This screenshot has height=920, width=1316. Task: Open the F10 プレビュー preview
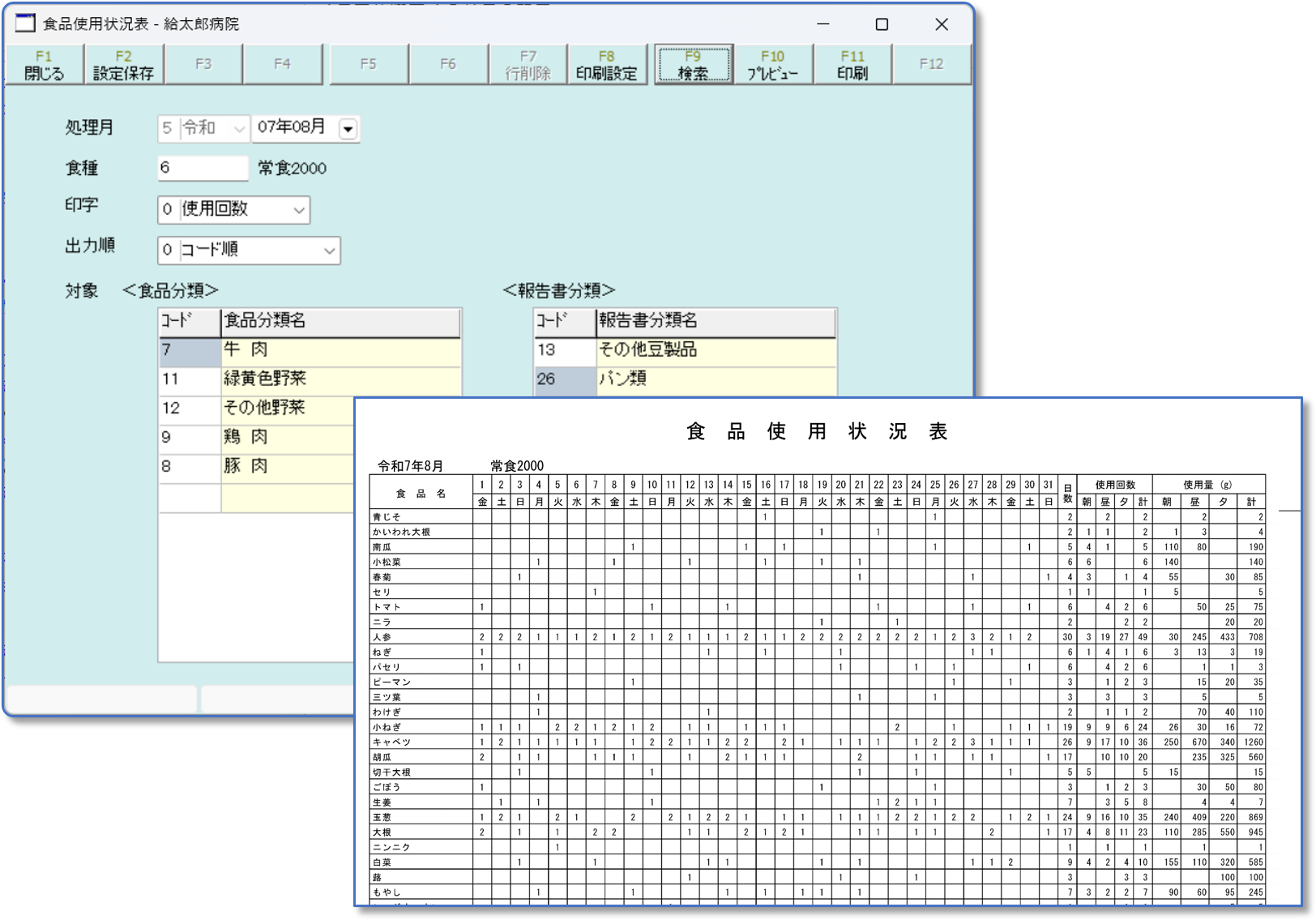coord(772,65)
